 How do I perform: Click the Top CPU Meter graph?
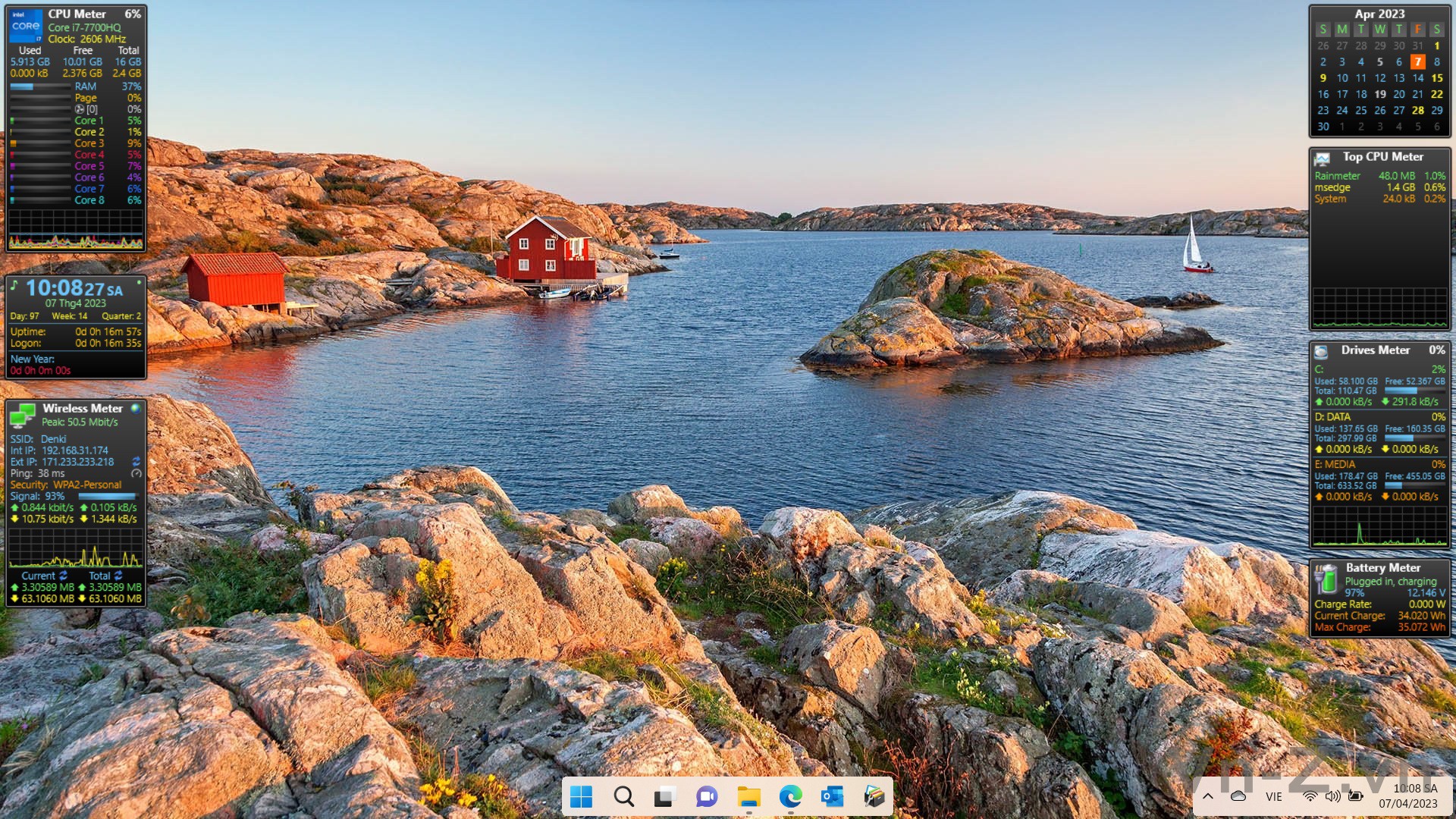pos(1379,307)
